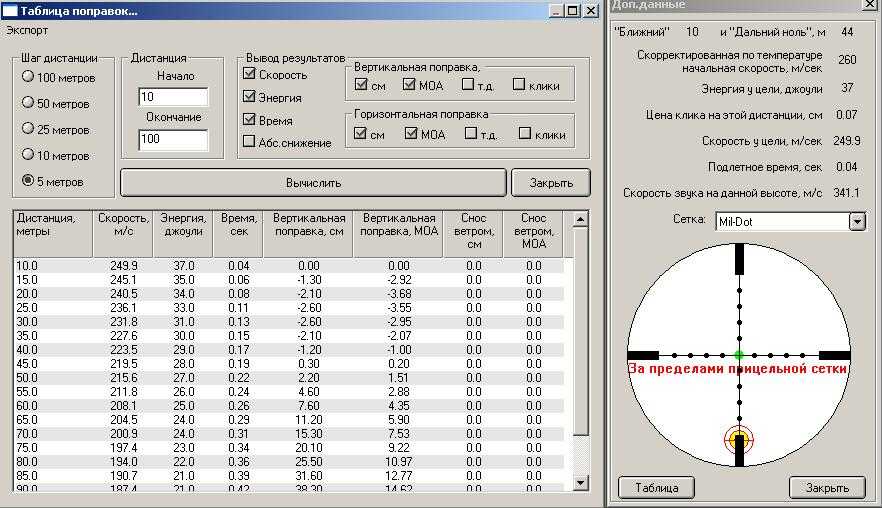Click the Вертикальная поправка, см column header

point(308,233)
